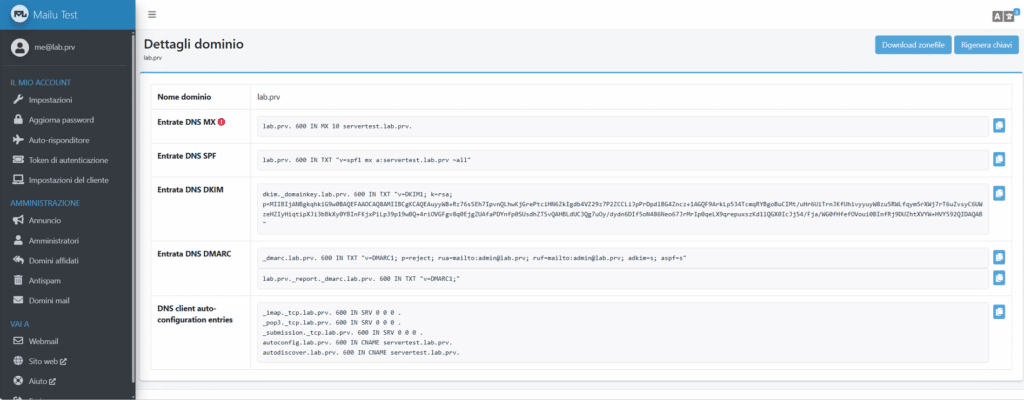Click the Nome dominio value lab.prv
1024x400 pixels.
(270, 97)
